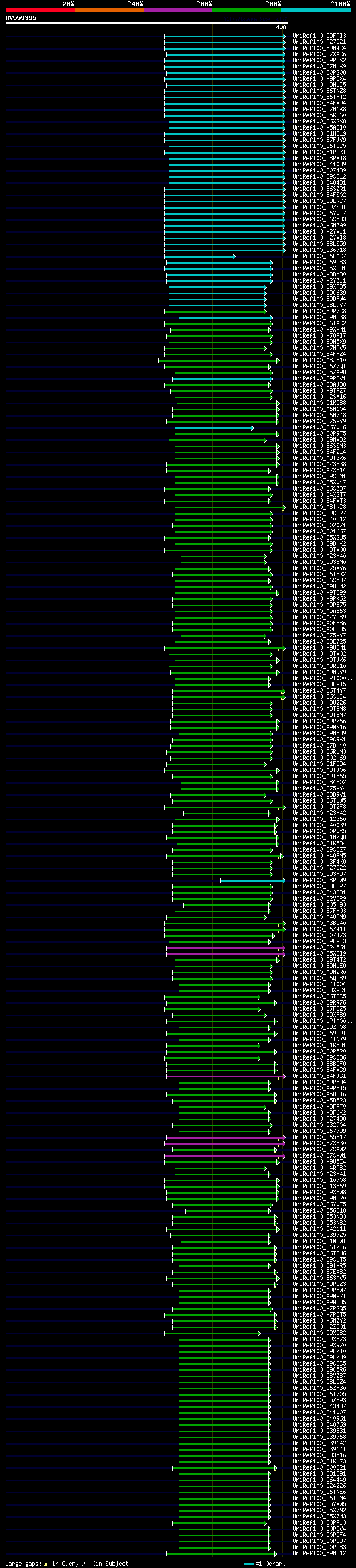Viewport: 356px width, 1568px height.
Task: Click label UniRef100_B6T4Y7
Action: click(x=319, y=691)
